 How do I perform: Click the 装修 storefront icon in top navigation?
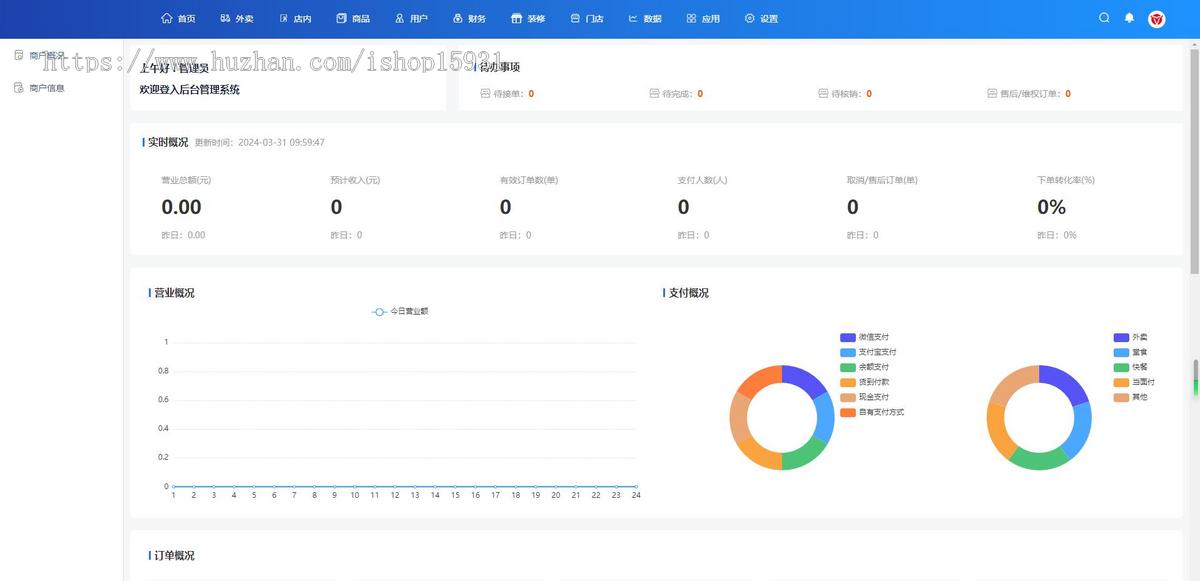(516, 19)
